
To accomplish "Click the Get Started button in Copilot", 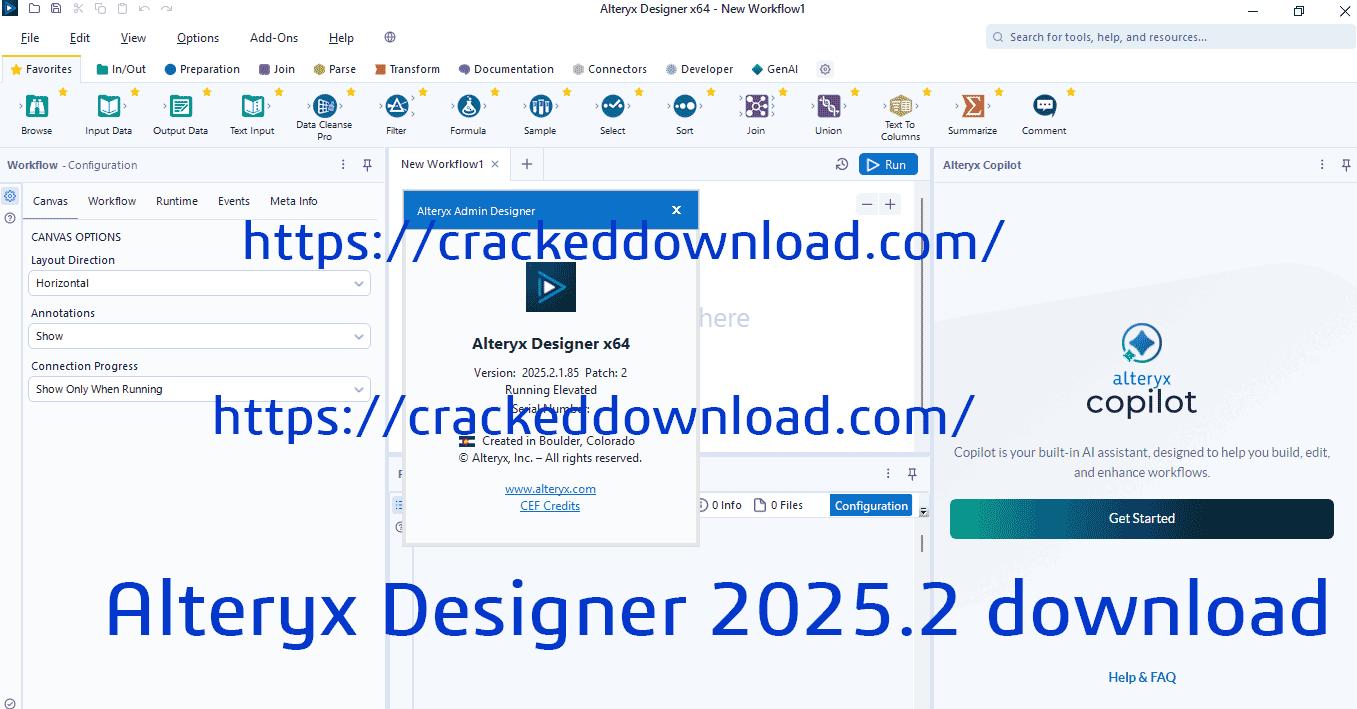I will tap(1141, 519).
